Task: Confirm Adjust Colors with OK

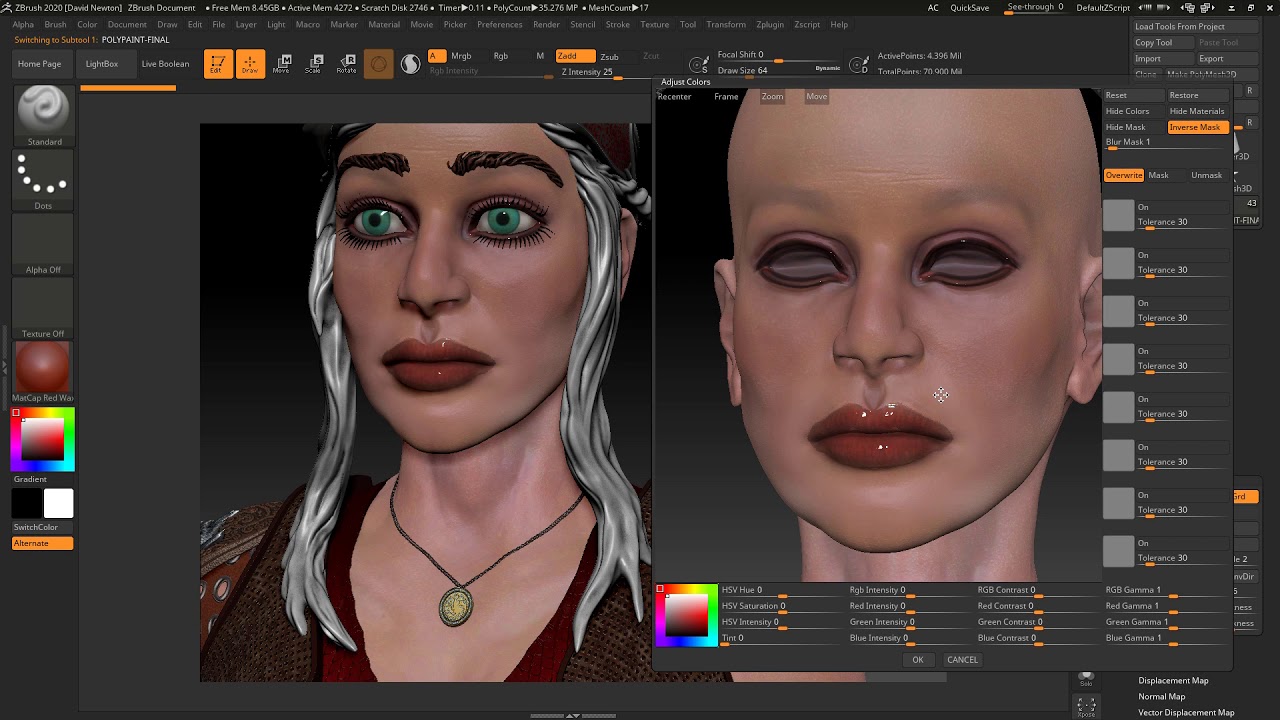Action: [x=918, y=660]
